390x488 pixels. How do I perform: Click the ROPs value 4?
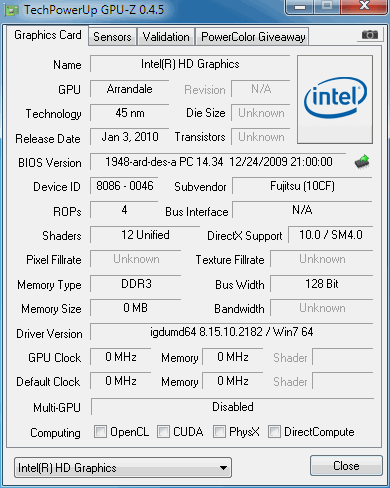tap(124, 210)
